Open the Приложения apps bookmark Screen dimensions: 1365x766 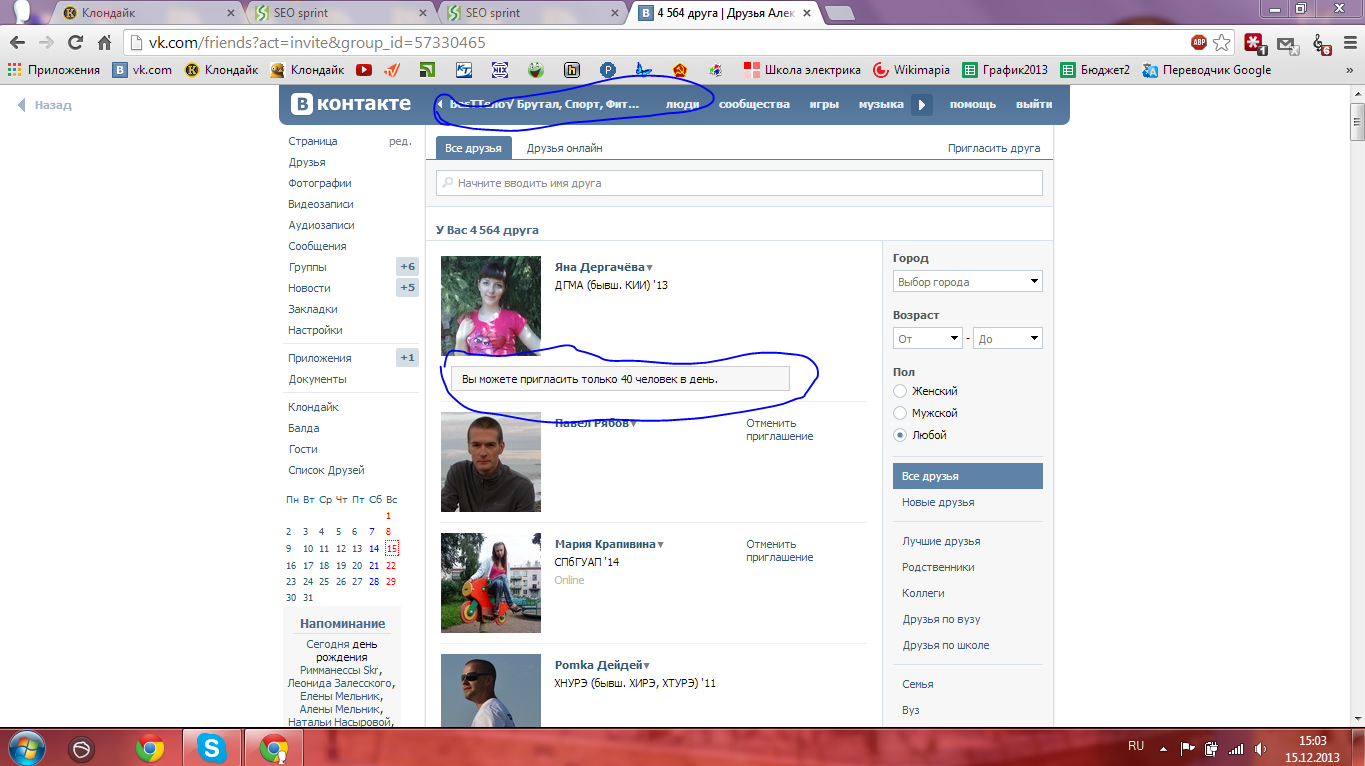coord(54,70)
